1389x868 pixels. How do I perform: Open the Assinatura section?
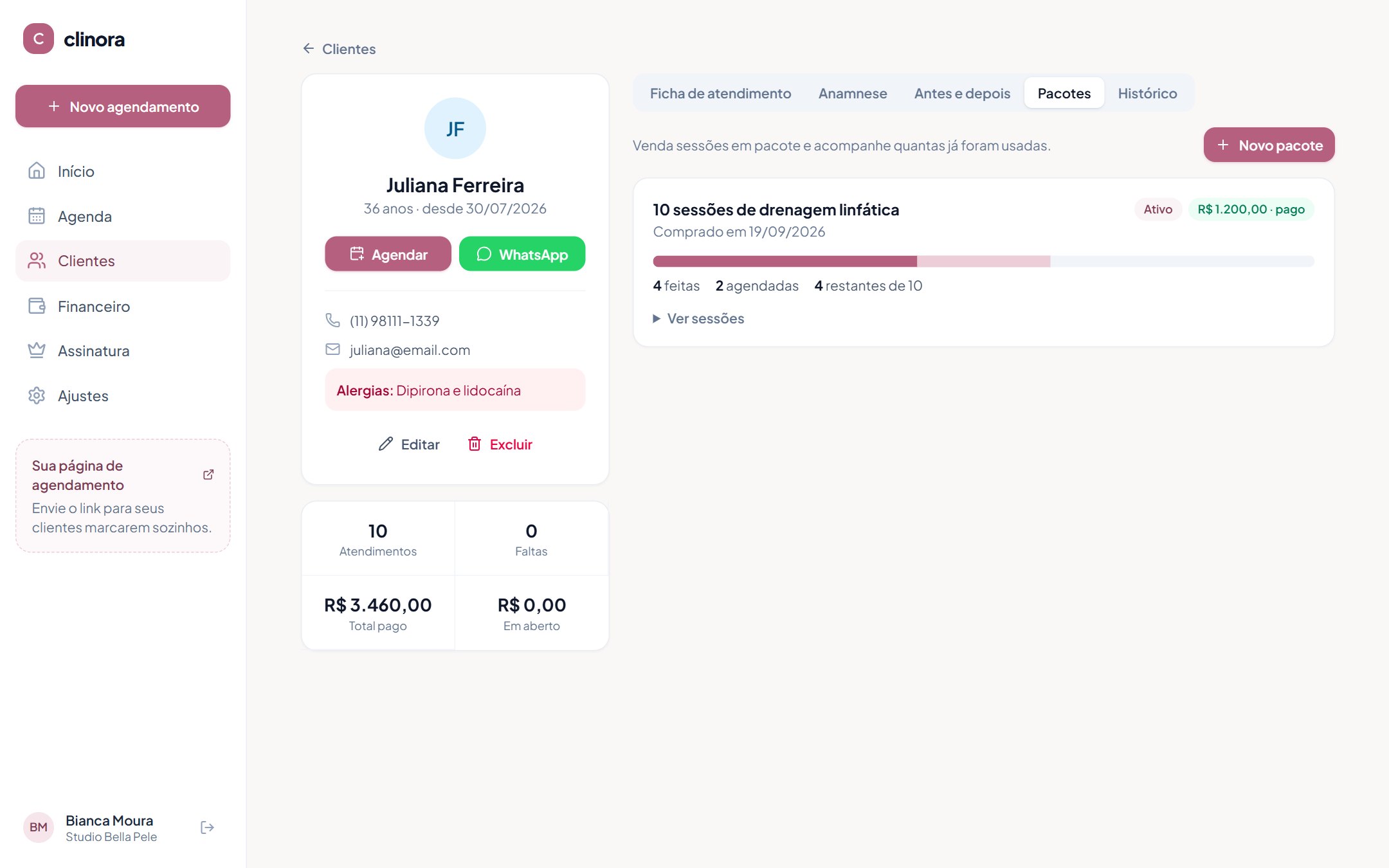click(123, 351)
